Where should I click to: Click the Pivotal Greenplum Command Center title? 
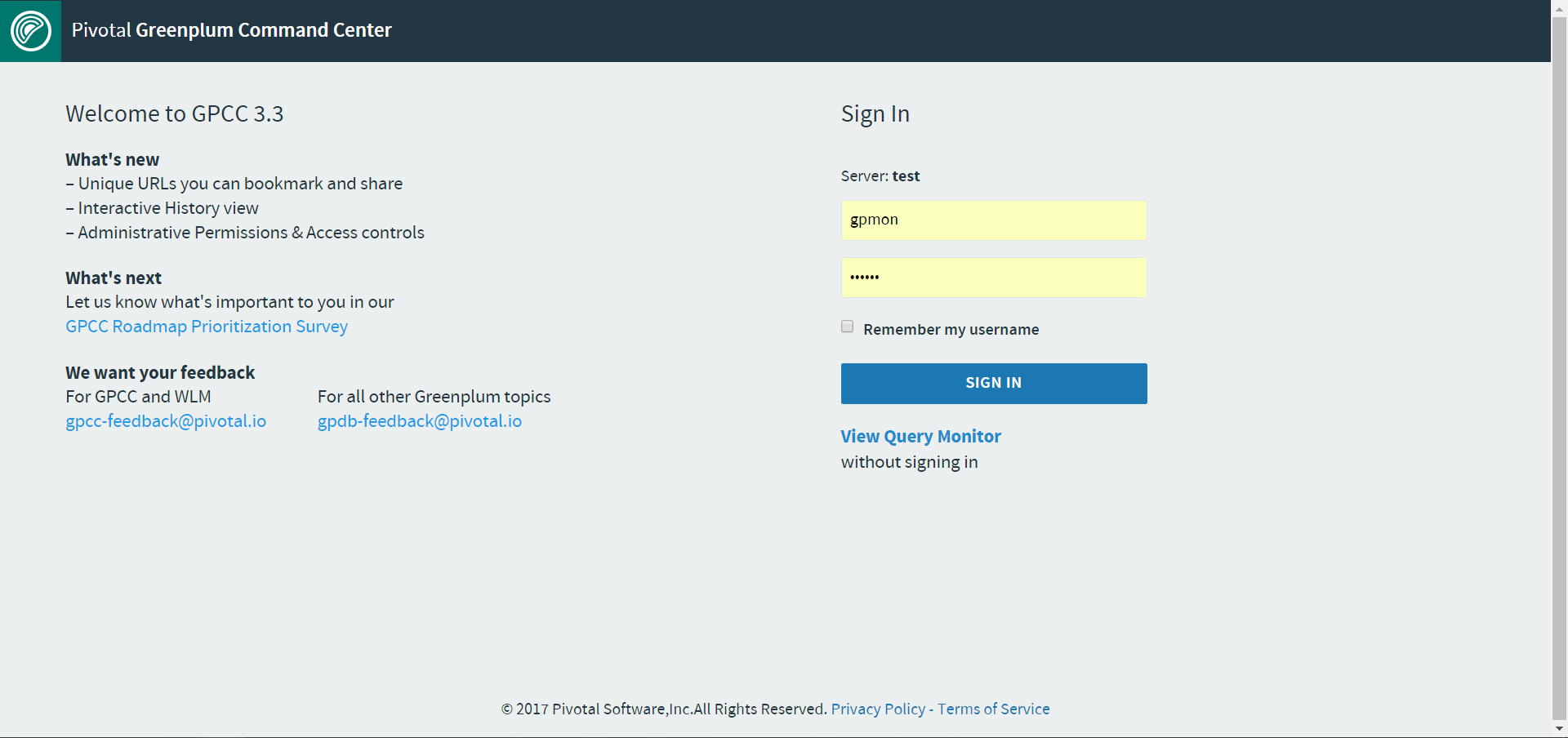[x=231, y=30]
